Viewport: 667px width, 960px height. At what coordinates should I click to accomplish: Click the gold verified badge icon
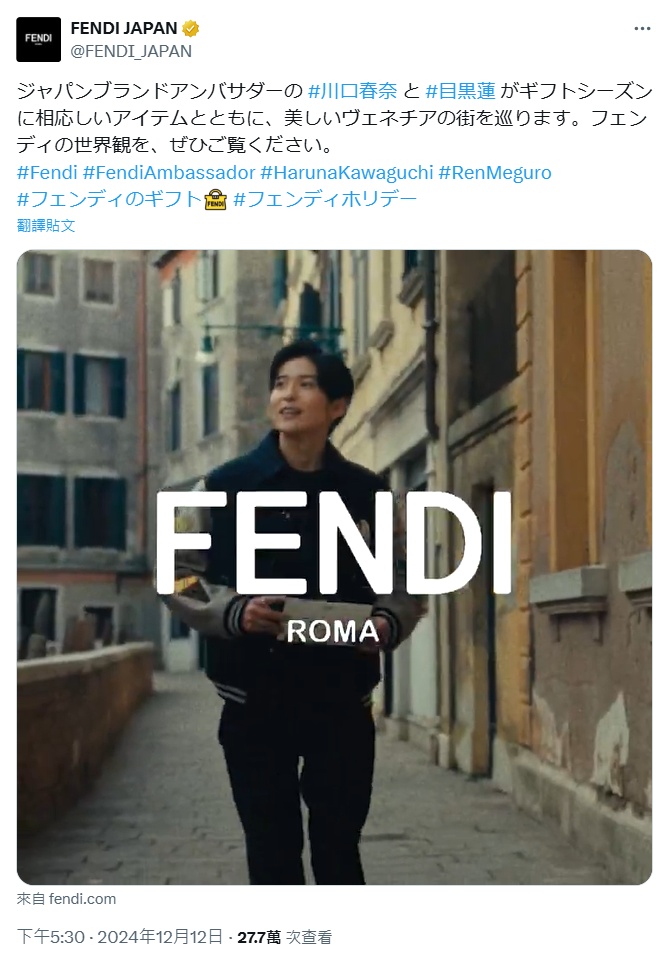190,28
